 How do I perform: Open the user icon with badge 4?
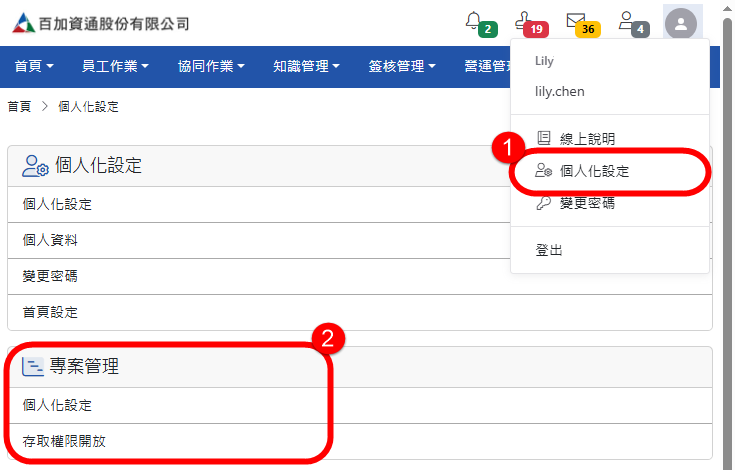coord(634,24)
